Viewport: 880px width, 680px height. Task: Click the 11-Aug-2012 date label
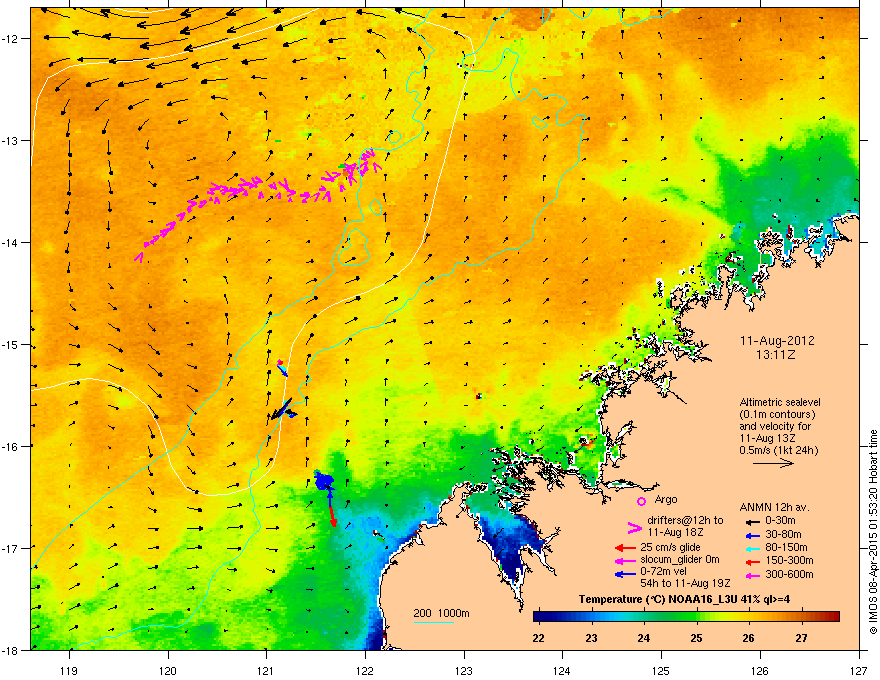click(777, 341)
